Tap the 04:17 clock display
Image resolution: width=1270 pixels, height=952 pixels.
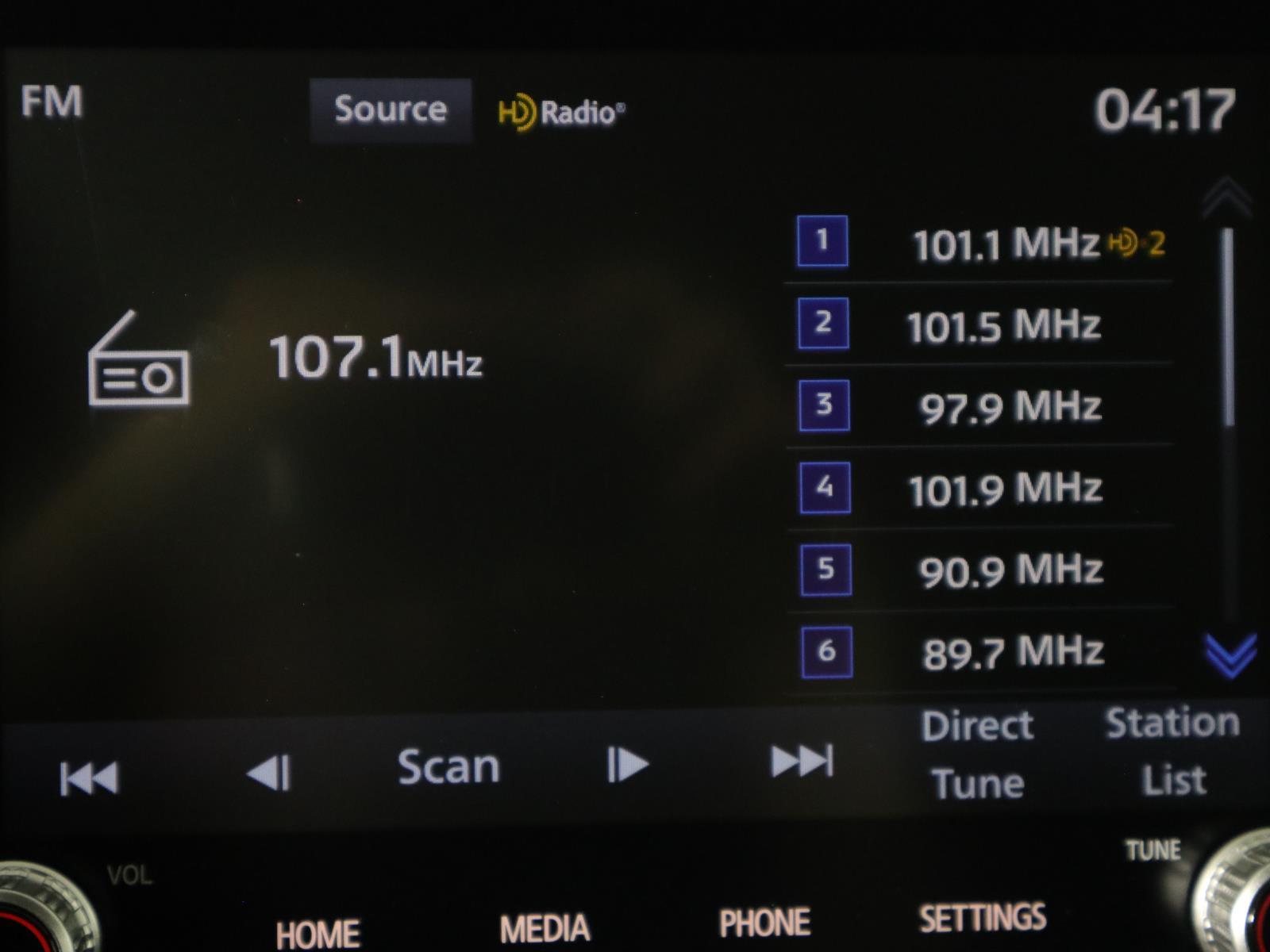click(1165, 109)
